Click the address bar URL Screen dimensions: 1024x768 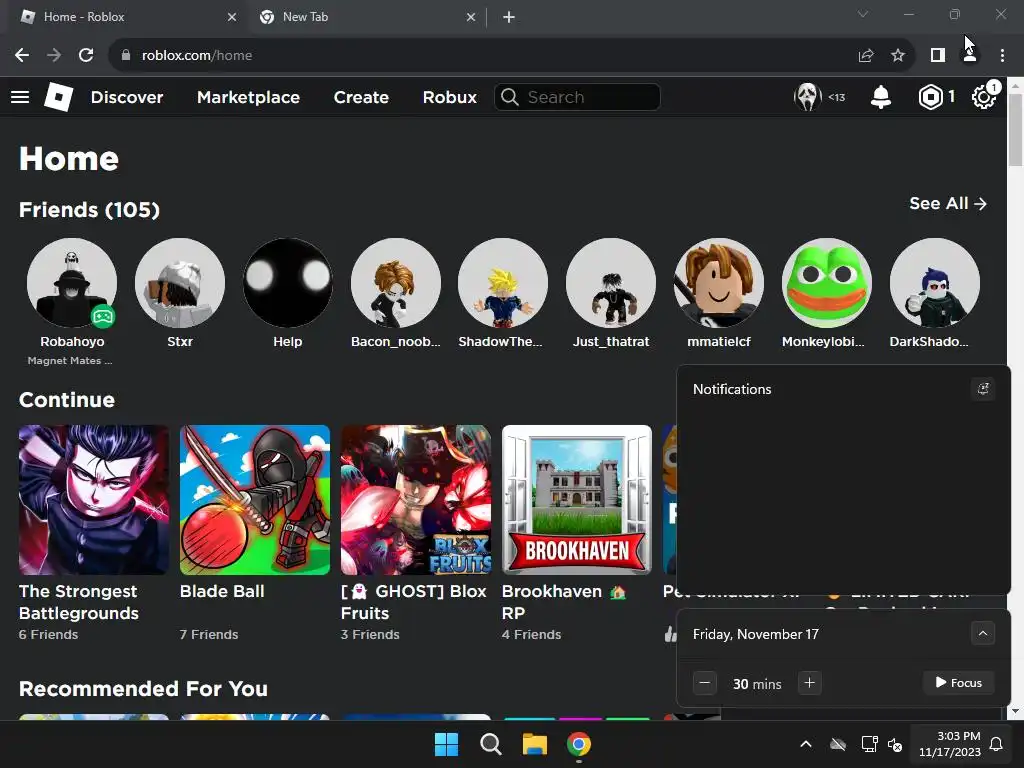point(197,56)
